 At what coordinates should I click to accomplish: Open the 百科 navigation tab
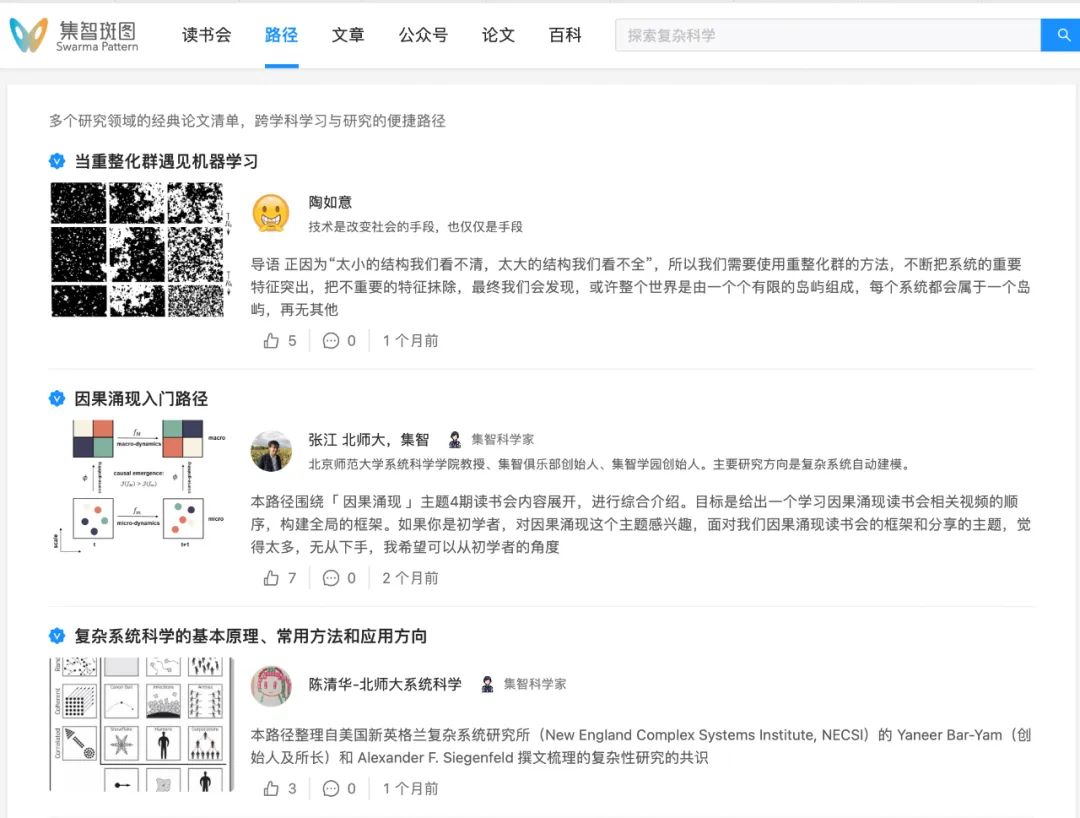click(x=565, y=35)
